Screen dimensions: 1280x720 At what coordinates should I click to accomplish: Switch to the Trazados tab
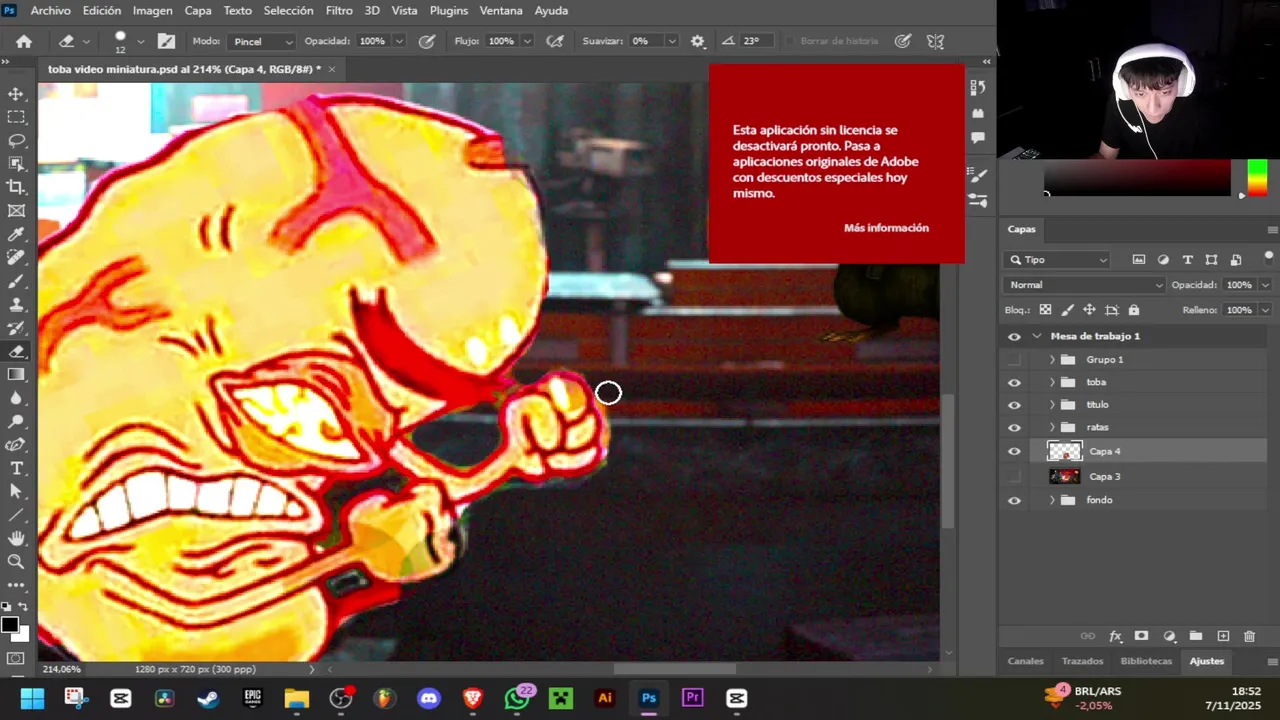click(x=1082, y=661)
